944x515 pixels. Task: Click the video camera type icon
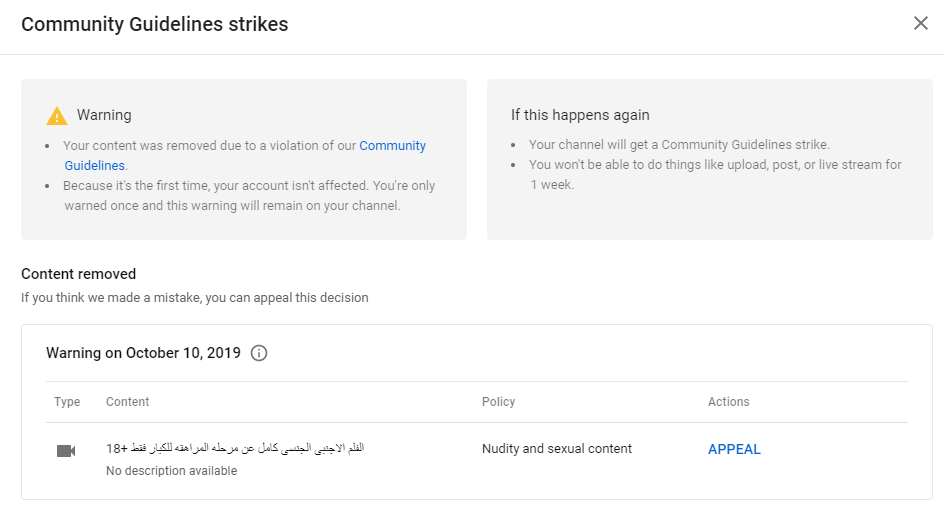(x=66, y=451)
